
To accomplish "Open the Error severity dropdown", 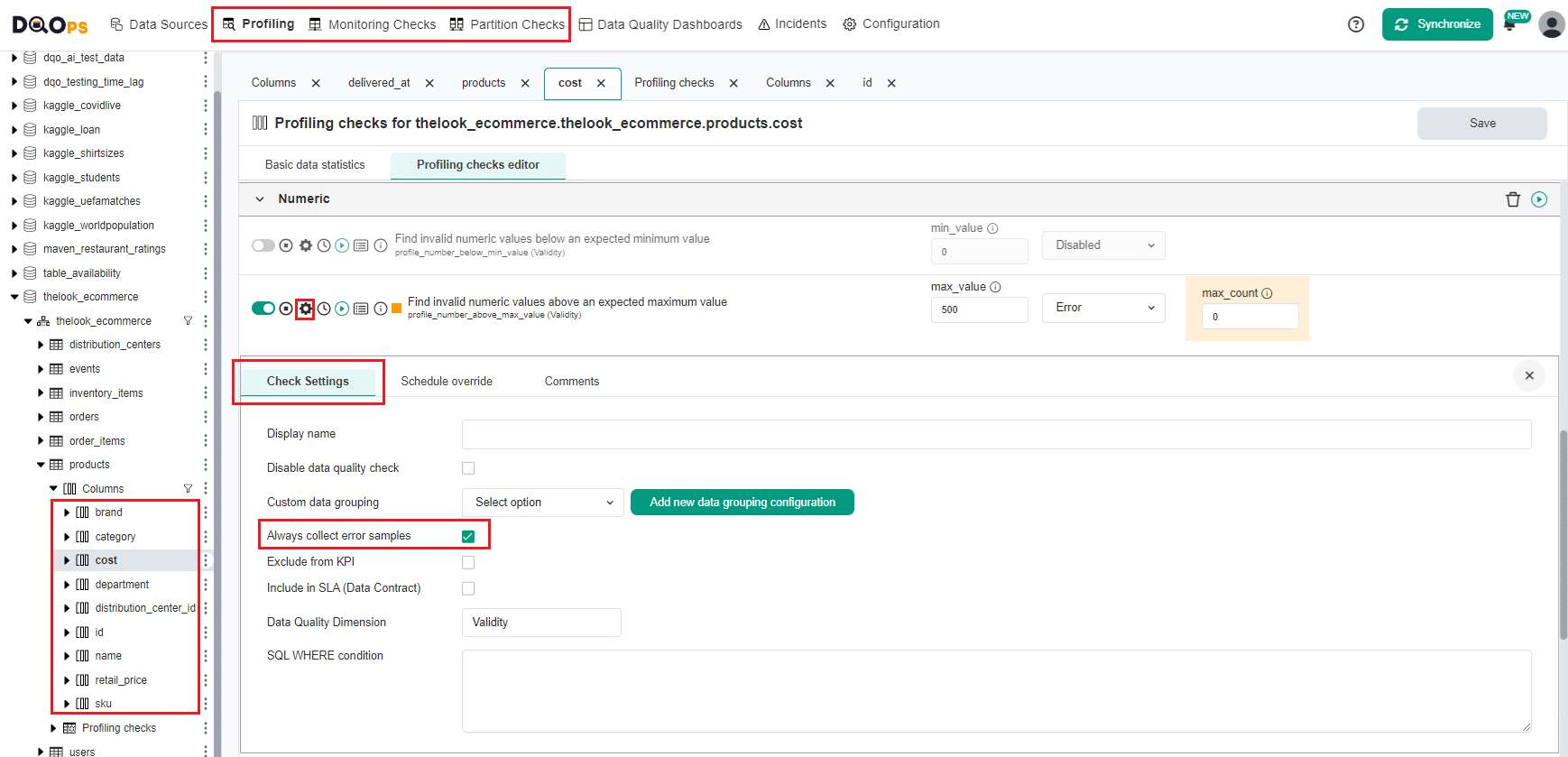I will [1103, 308].
